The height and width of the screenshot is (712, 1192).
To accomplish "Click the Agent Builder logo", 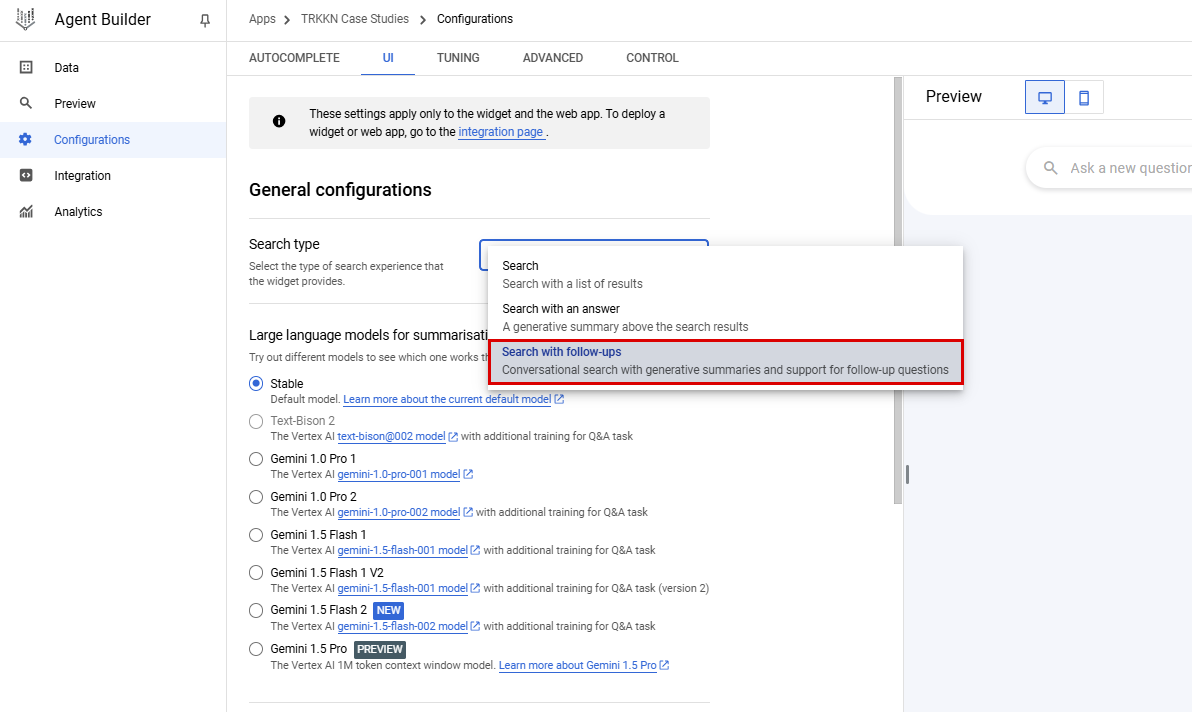I will 25,18.
